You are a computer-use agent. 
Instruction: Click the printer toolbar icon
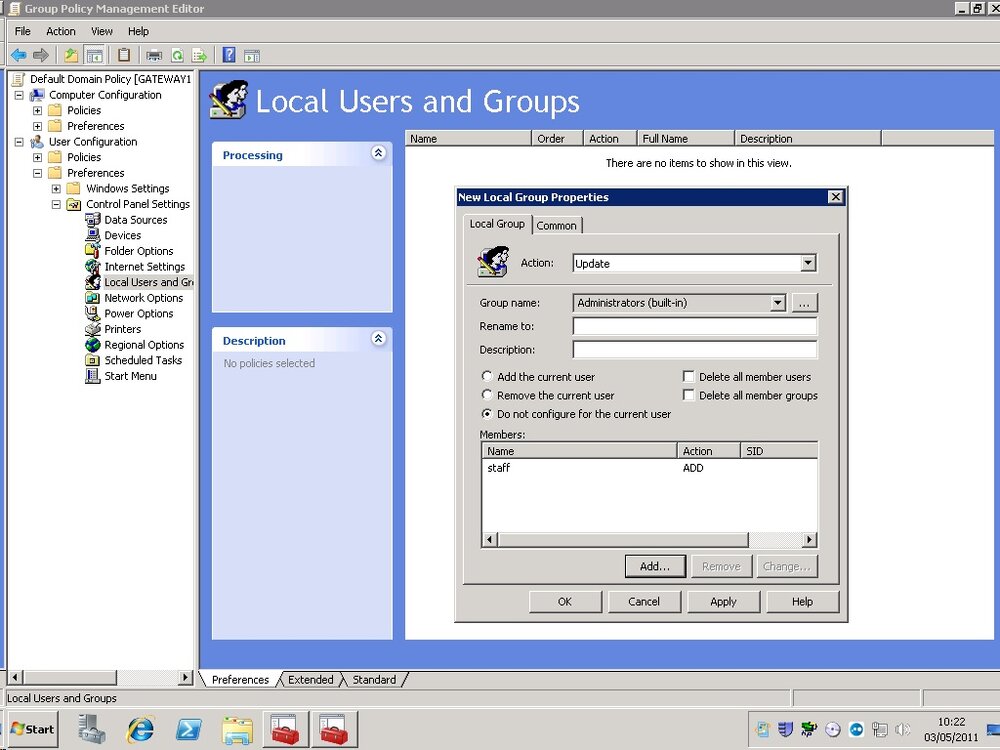point(154,55)
